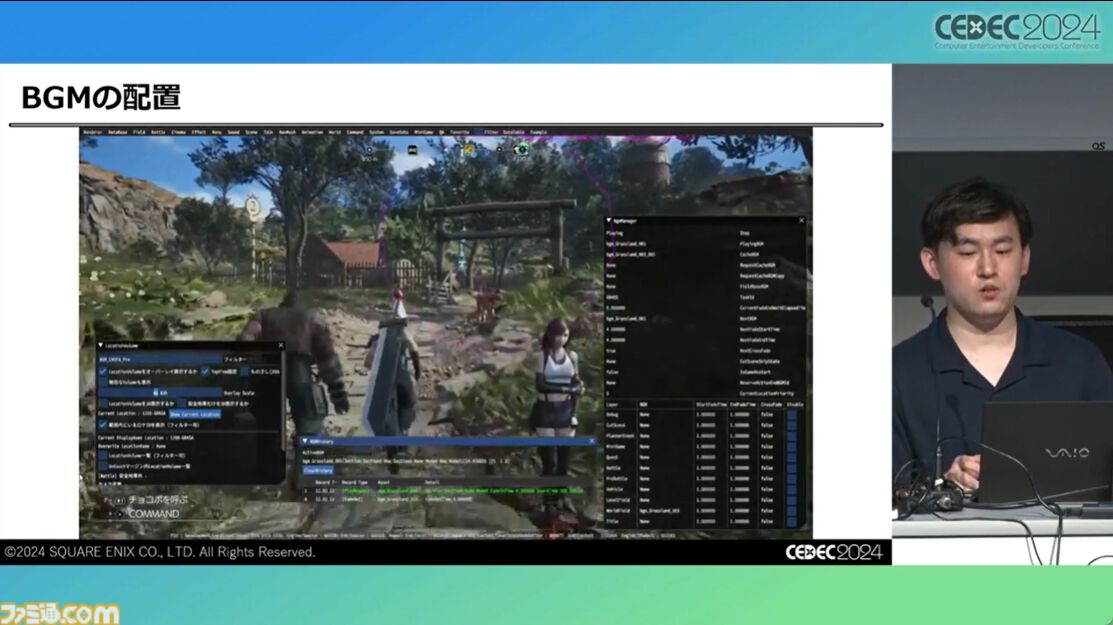Select the first green history record row
Image resolution: width=1113 pixels, height=625 pixels.
coord(444,491)
